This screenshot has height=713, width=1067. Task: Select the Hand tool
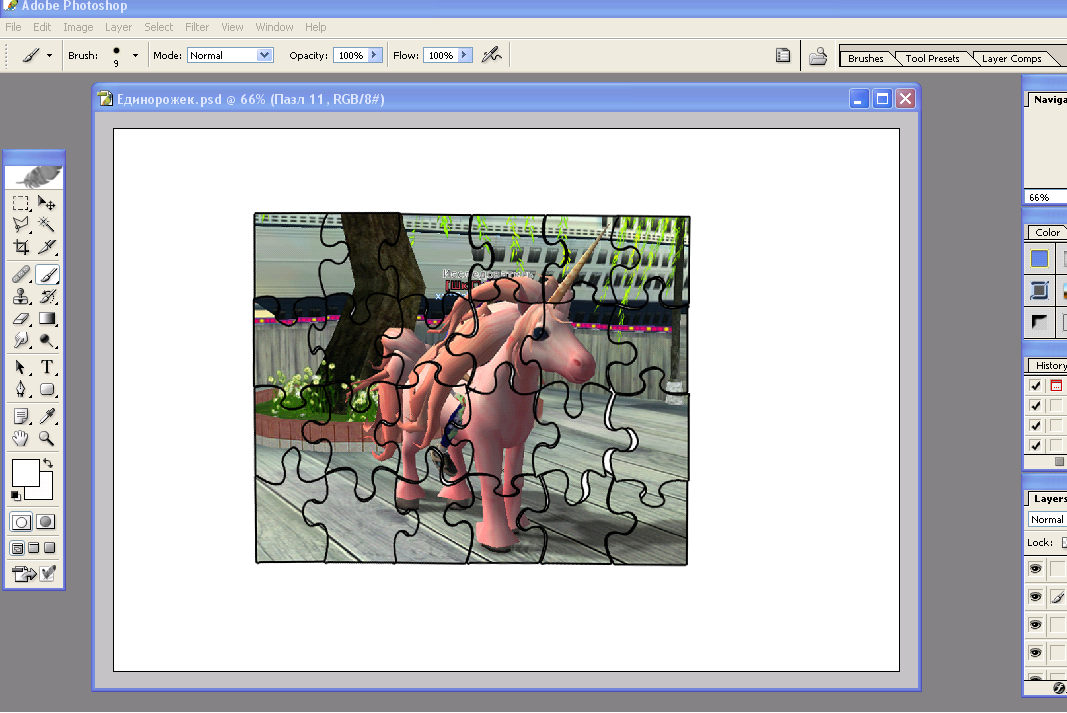pyautogui.click(x=21, y=438)
